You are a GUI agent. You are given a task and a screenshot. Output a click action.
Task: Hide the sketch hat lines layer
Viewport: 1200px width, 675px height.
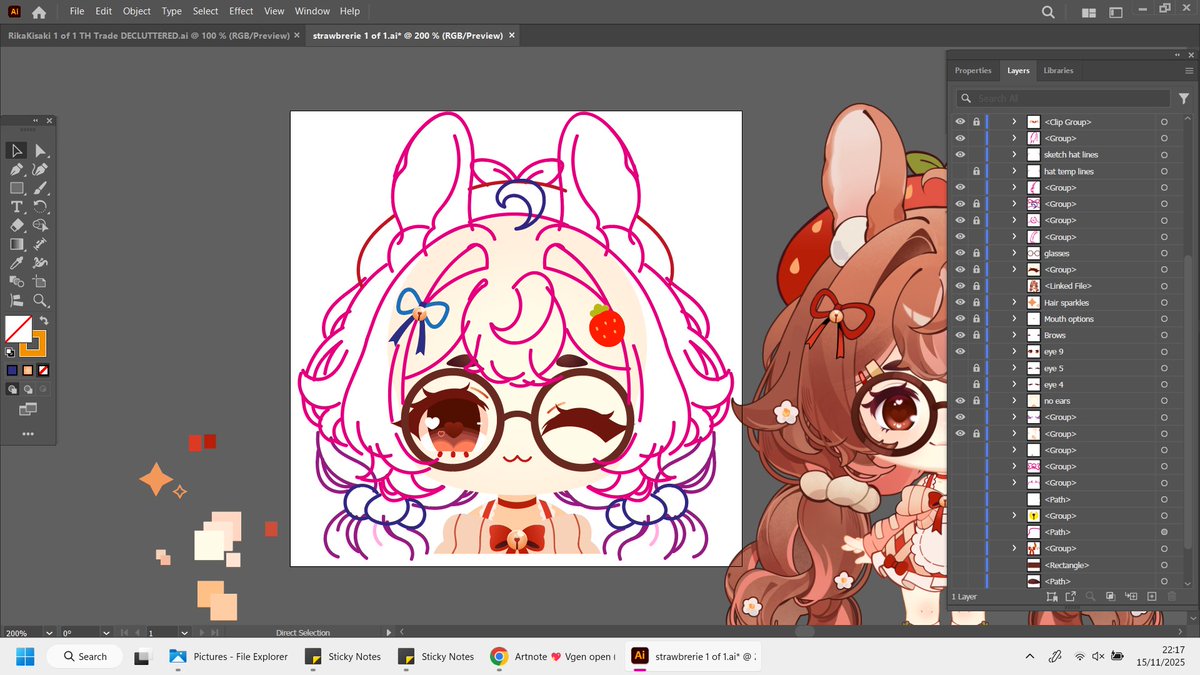click(960, 154)
